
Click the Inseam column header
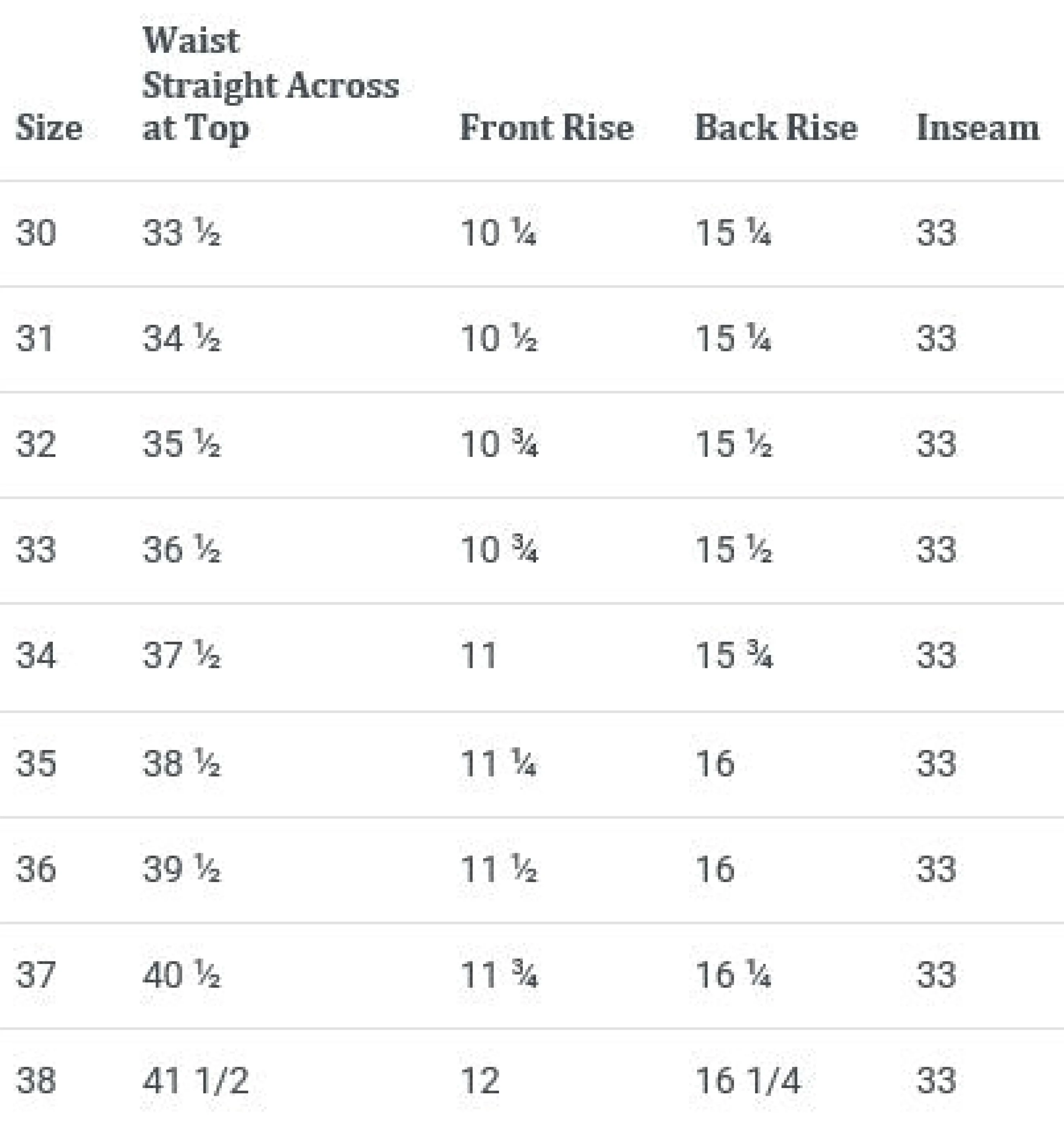[x=977, y=128]
